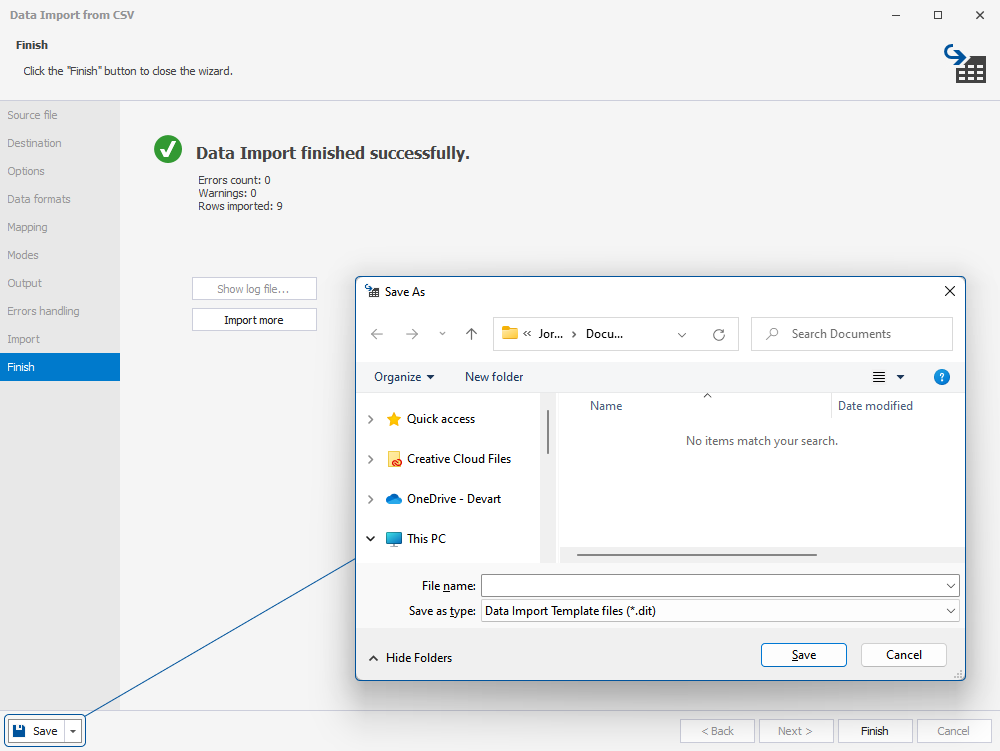
Task: Click Hide Folders toggle
Action: (410, 658)
